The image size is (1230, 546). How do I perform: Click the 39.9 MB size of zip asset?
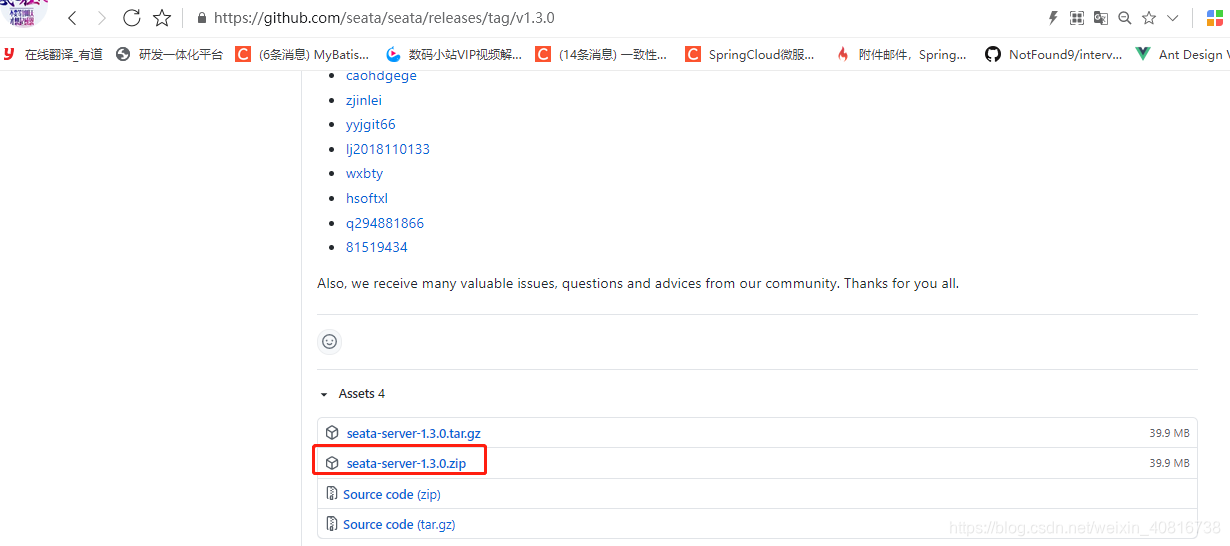point(1169,464)
